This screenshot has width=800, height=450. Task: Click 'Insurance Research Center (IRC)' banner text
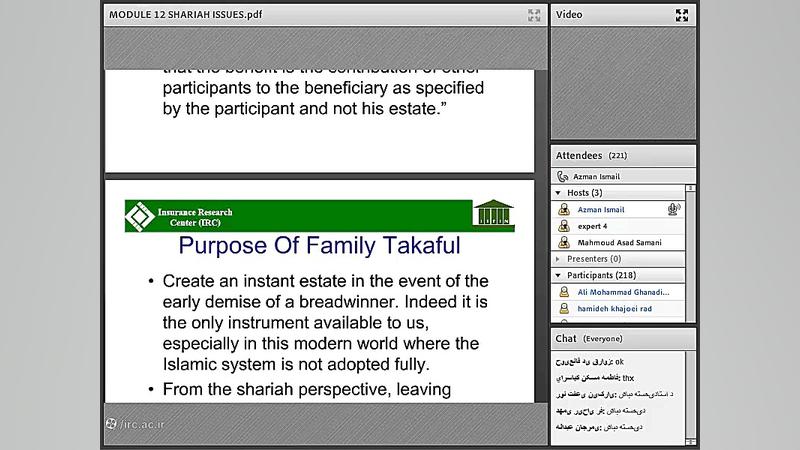(195, 217)
